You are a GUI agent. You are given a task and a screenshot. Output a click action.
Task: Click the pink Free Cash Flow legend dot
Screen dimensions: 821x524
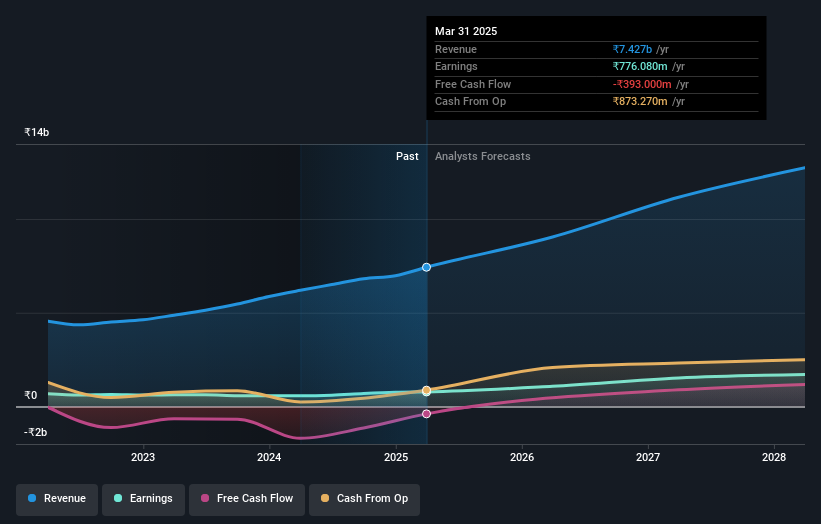[205, 498]
